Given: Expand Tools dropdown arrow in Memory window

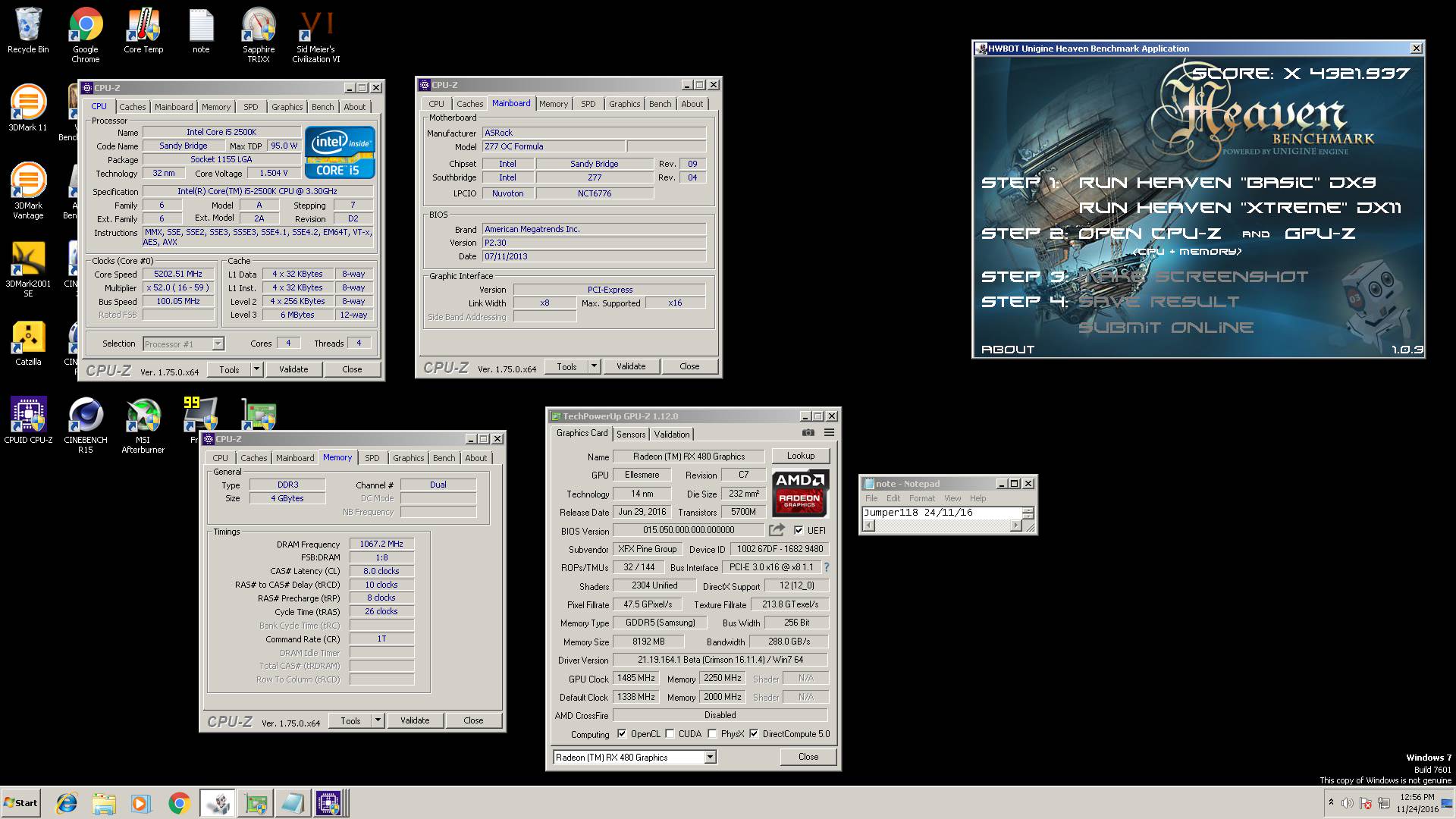Looking at the screenshot, I should [378, 720].
